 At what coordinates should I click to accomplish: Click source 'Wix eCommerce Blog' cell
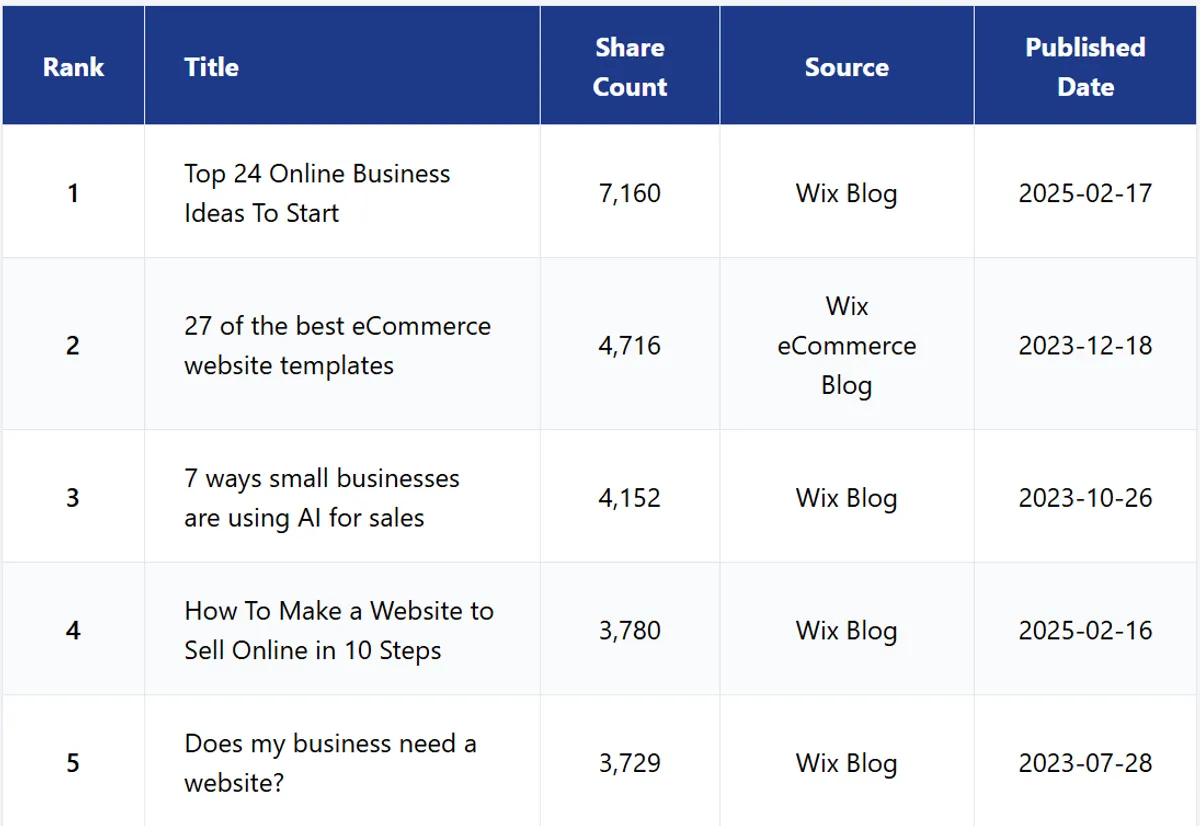[x=846, y=346]
